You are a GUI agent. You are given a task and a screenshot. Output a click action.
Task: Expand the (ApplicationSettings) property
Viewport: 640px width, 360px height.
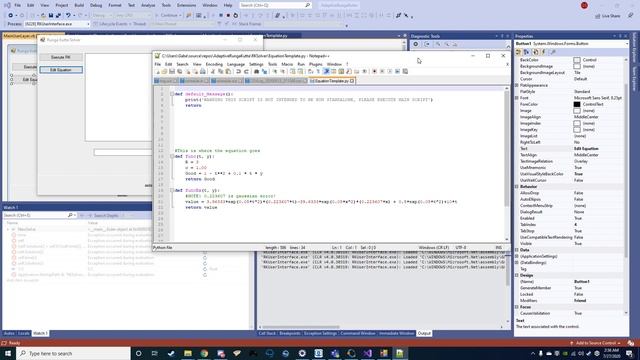coord(517,256)
